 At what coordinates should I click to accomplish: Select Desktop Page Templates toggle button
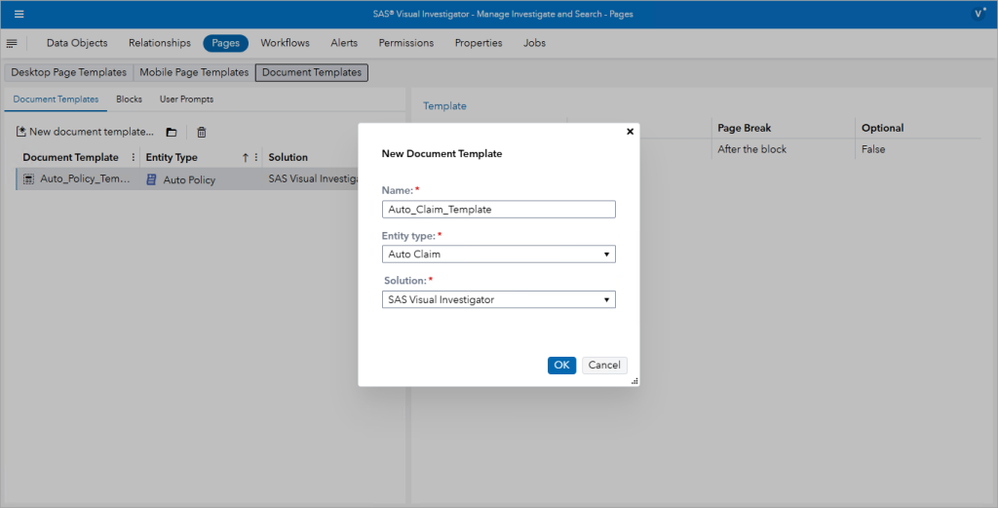click(69, 73)
